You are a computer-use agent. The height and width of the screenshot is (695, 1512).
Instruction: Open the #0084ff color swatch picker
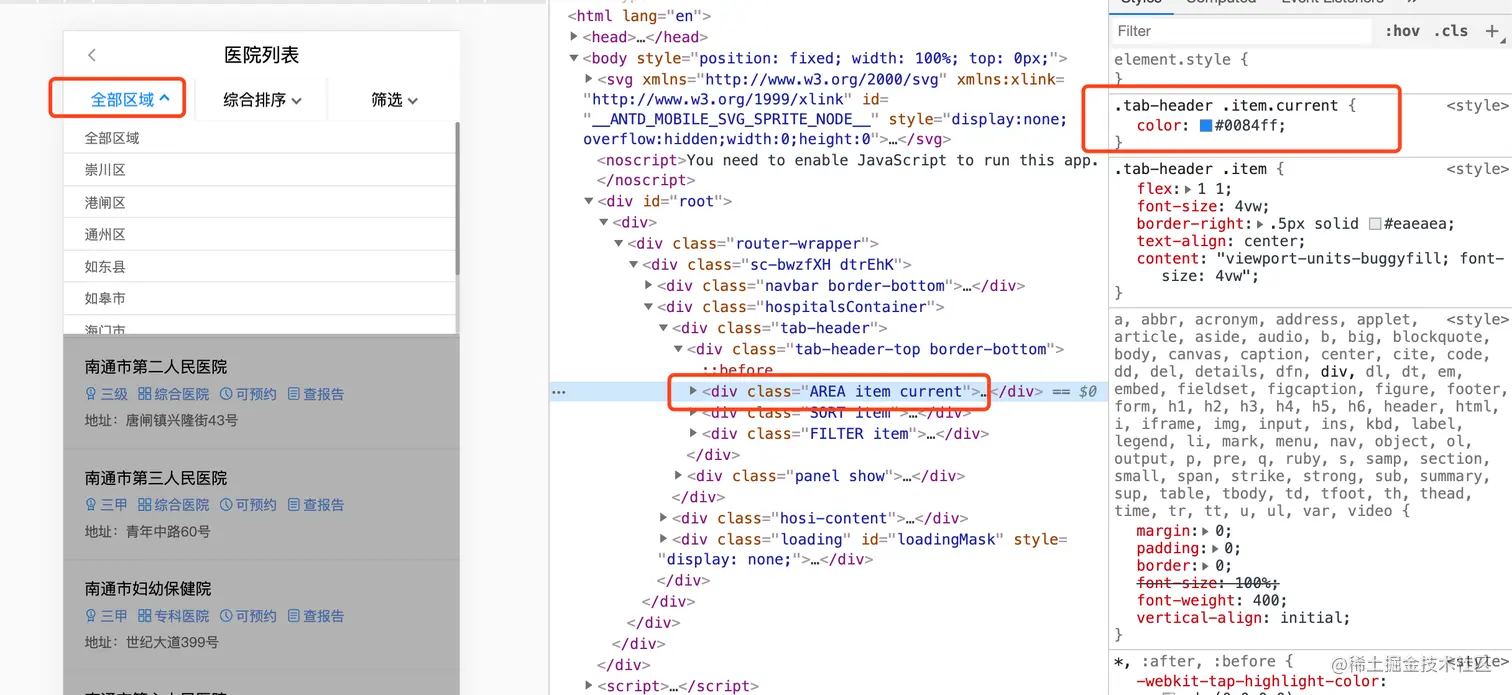click(1206, 126)
